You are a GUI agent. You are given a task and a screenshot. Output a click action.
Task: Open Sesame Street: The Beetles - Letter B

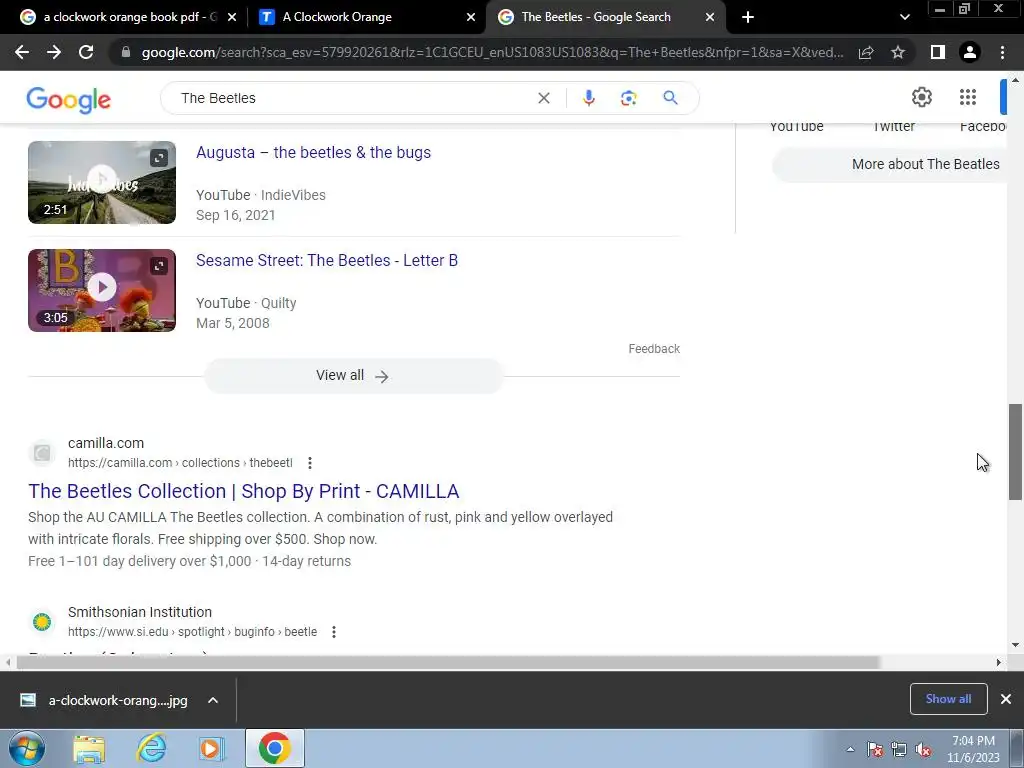[327, 260]
